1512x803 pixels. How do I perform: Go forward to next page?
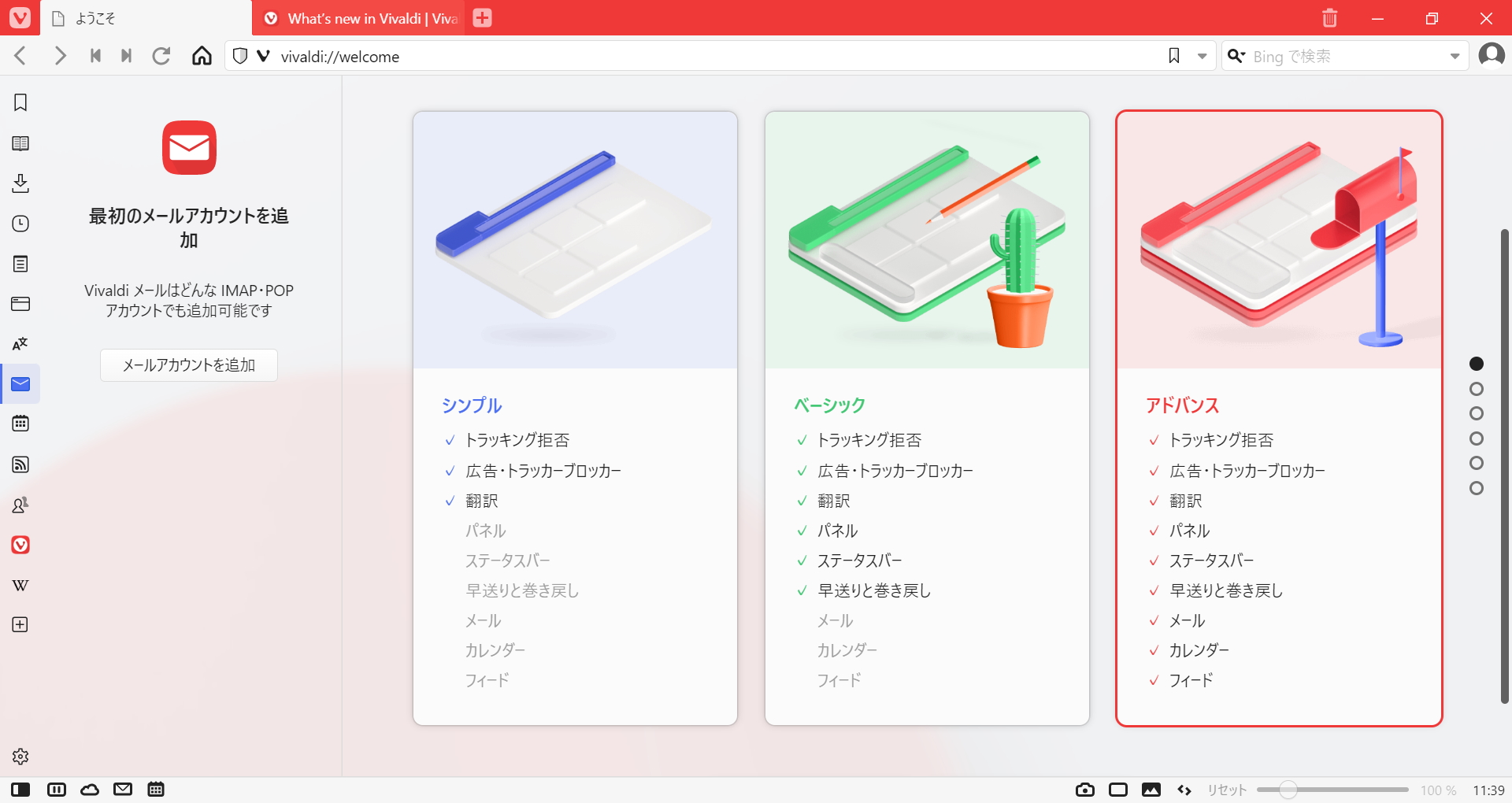(60, 56)
